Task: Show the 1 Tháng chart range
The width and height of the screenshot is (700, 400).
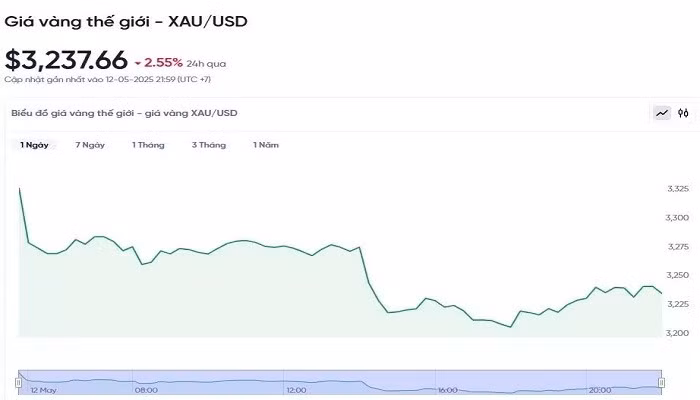Action: click(x=148, y=145)
